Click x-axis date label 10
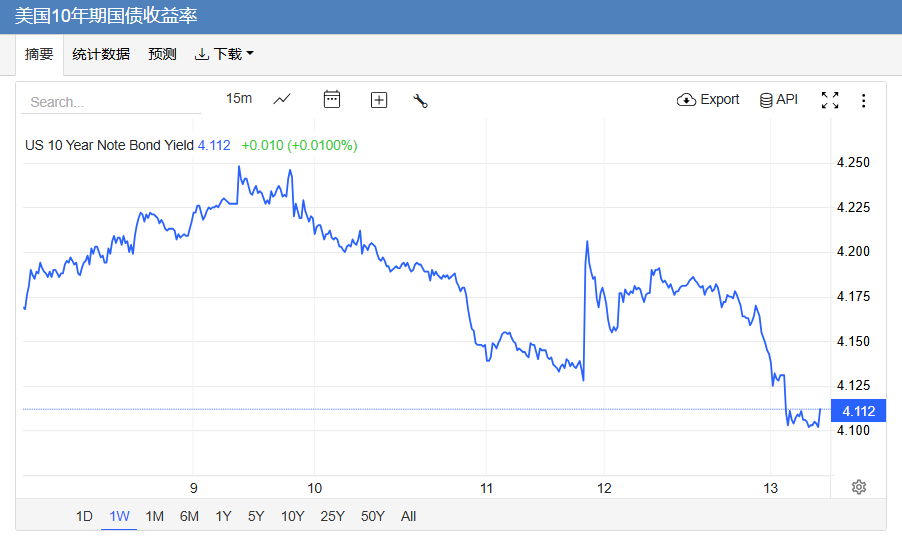 (x=315, y=489)
